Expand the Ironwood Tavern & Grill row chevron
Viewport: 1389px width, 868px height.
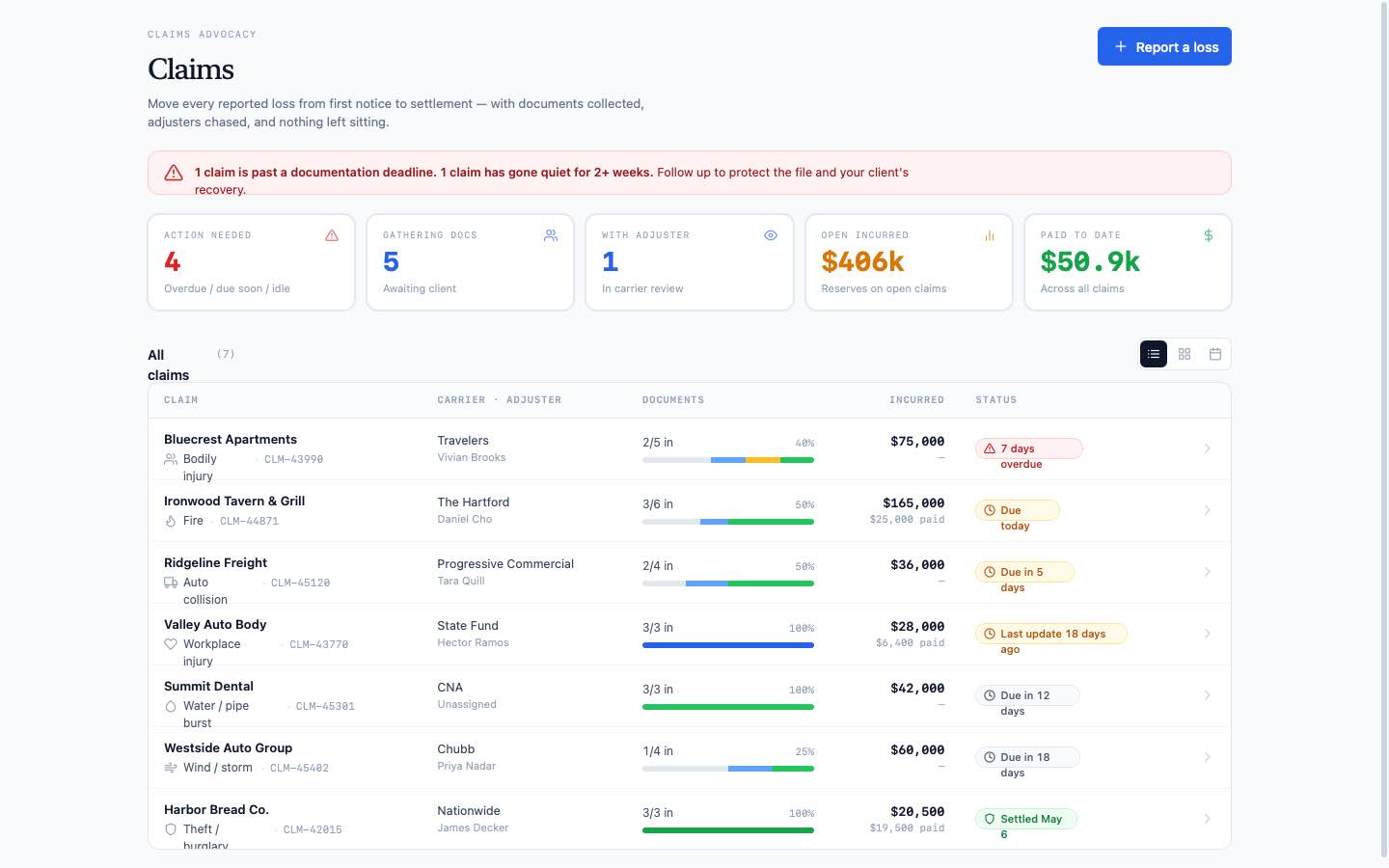click(x=1207, y=510)
